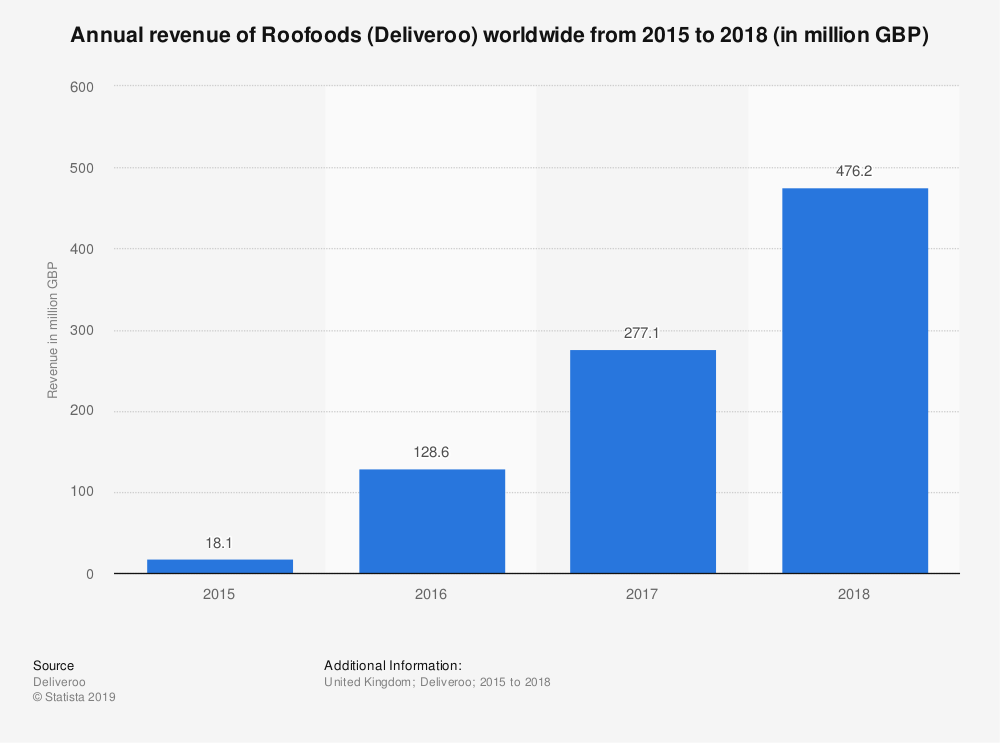Click the 2017 x-axis label
The height and width of the screenshot is (743, 1000).
click(x=642, y=594)
